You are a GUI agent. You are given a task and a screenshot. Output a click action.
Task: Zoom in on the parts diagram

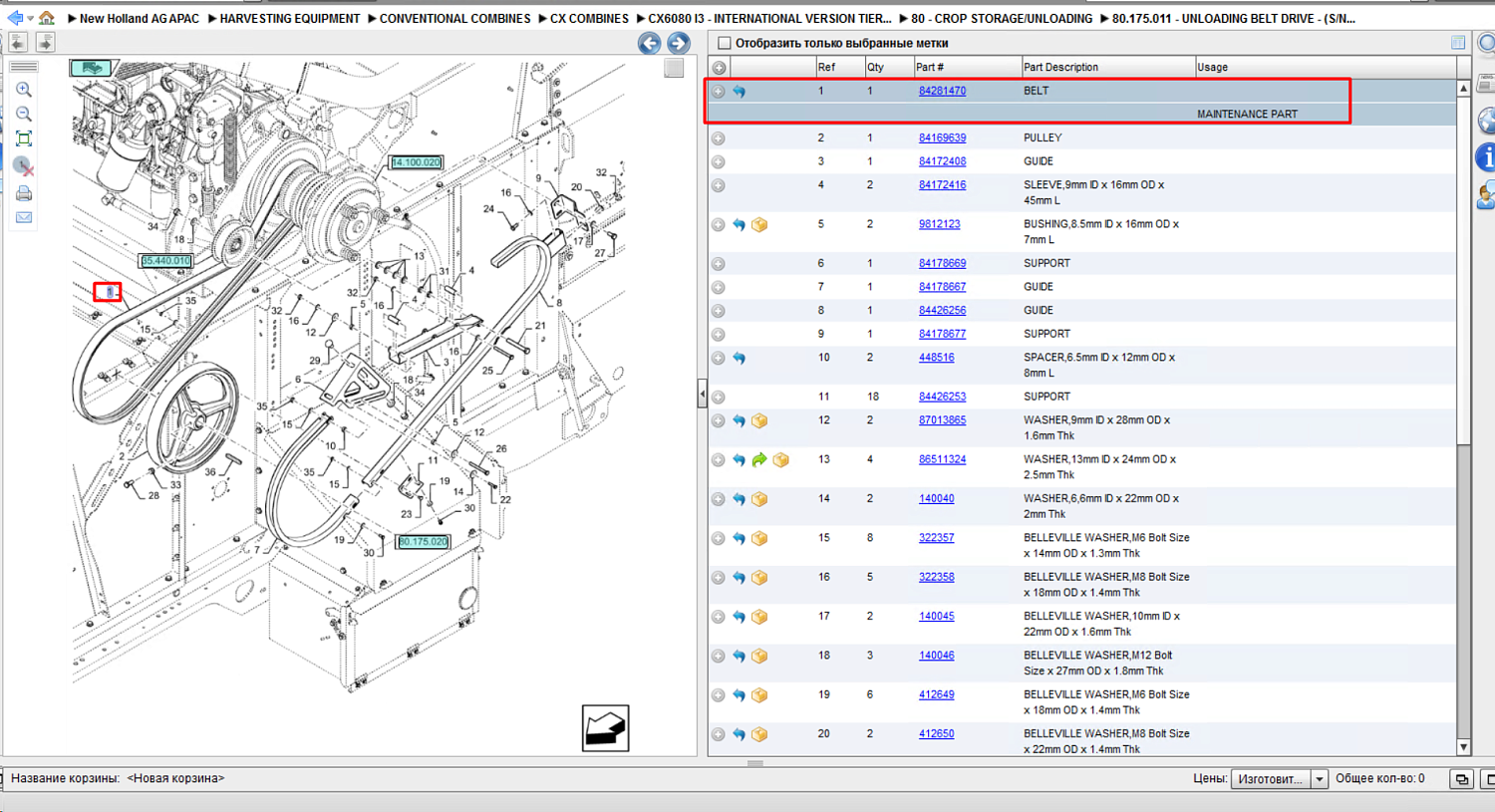coord(24,90)
